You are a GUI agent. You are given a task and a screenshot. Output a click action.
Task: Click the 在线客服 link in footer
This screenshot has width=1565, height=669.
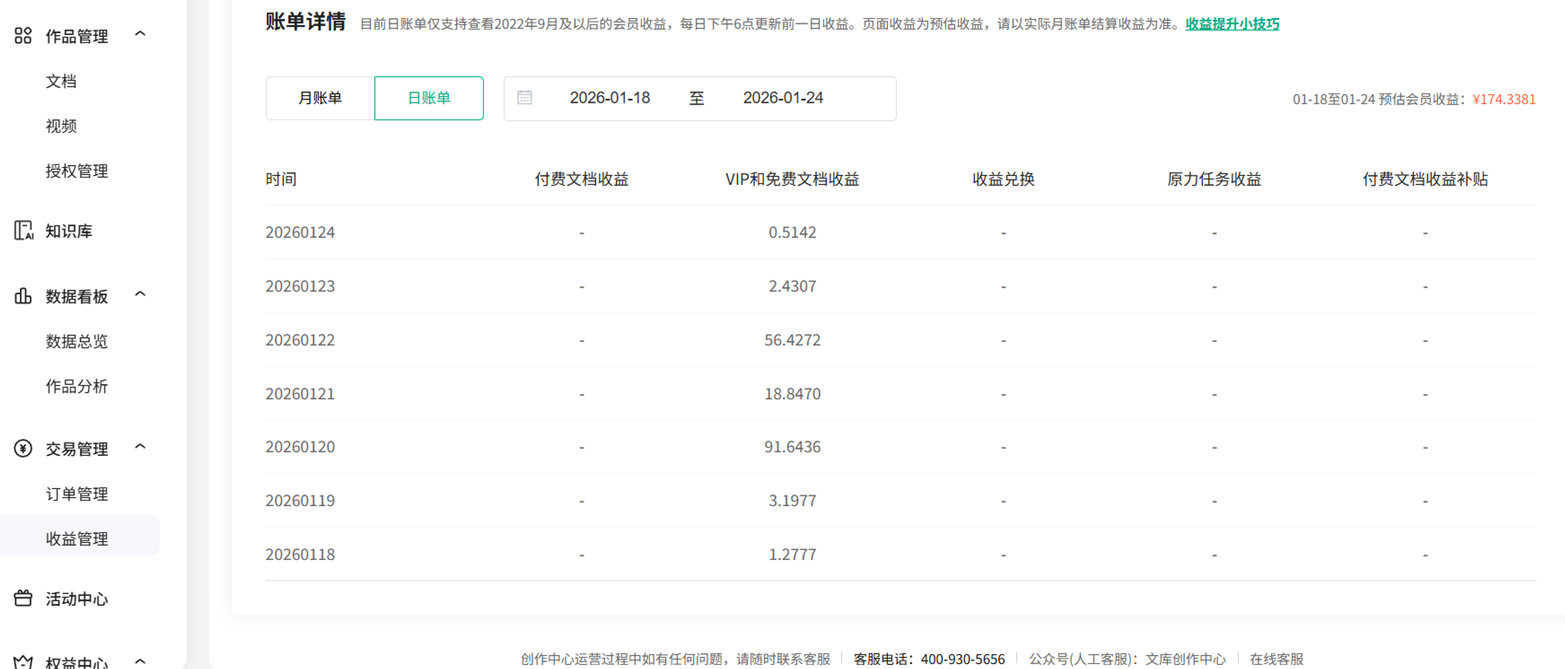(x=1277, y=660)
